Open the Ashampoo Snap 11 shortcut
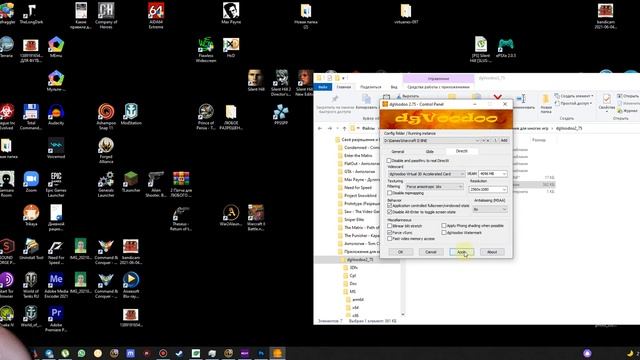The height and width of the screenshot is (360, 640). (106, 117)
